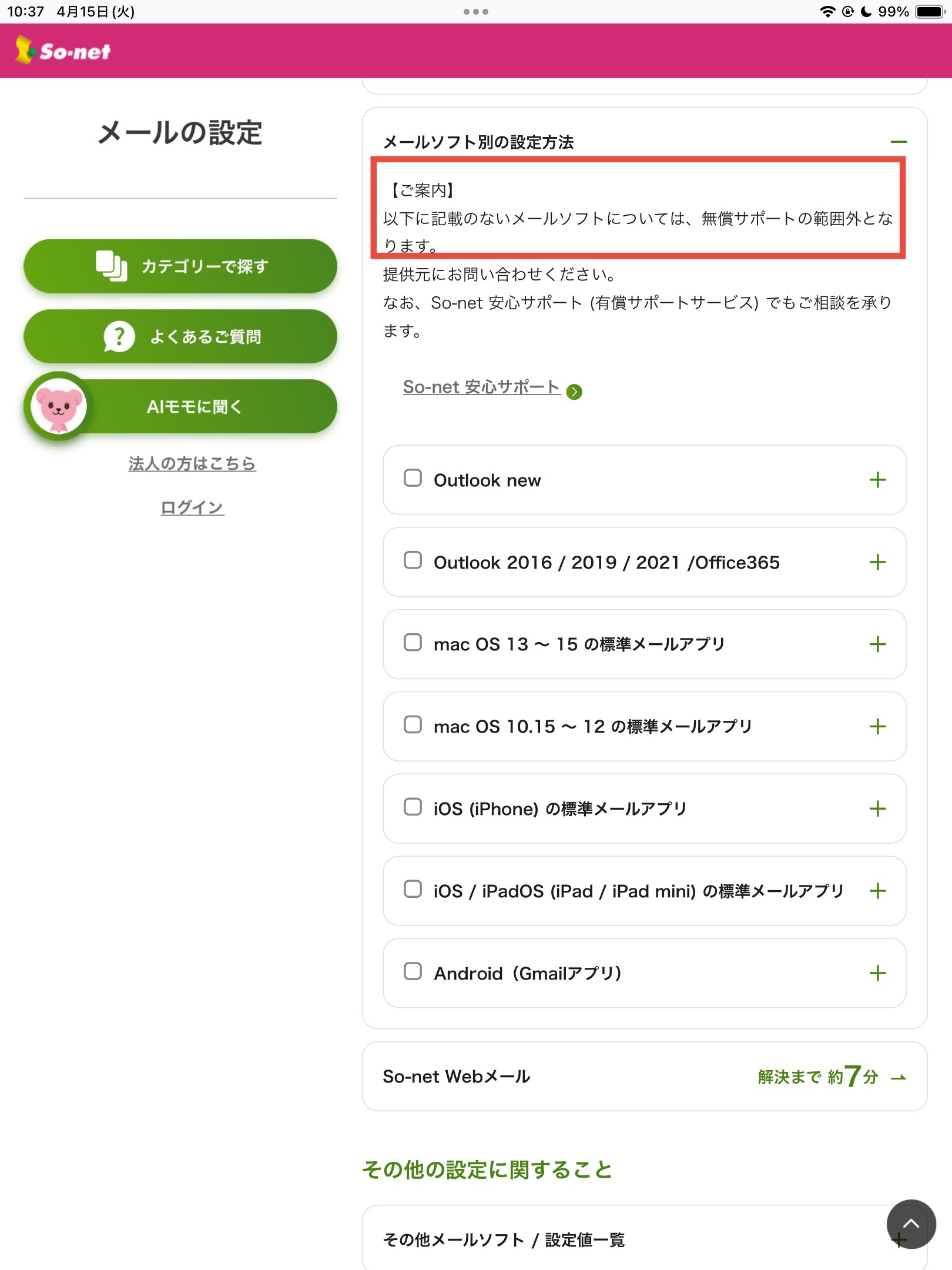Click the So-net logo in header
The image size is (952, 1270).
click(62, 51)
